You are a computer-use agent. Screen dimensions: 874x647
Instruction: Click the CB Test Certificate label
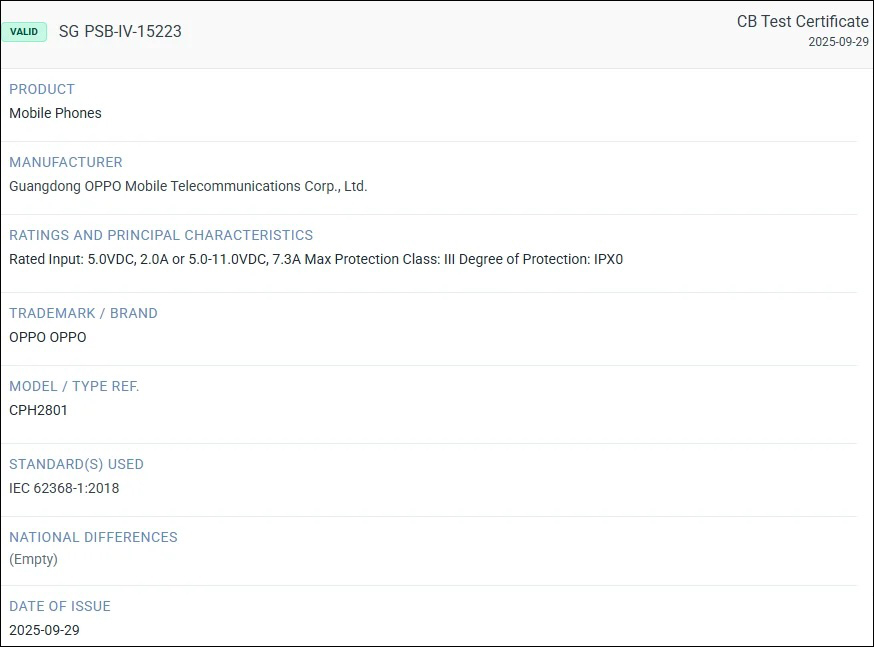[x=802, y=22]
